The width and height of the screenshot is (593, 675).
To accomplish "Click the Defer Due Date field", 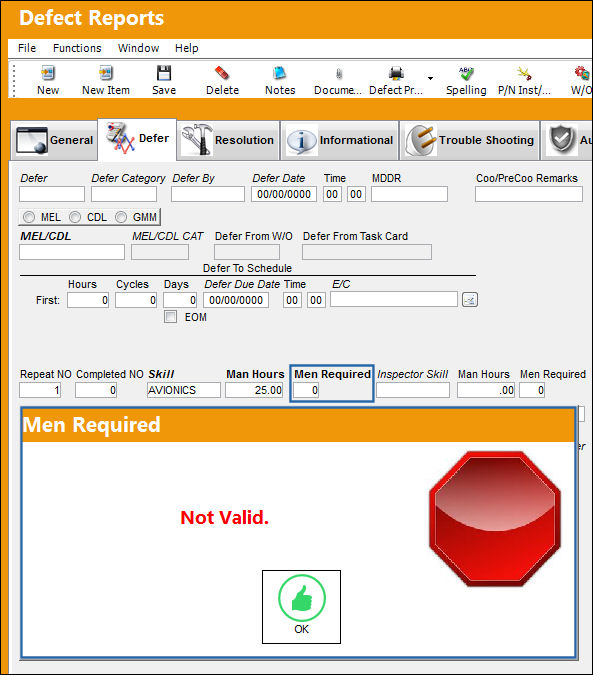I will pyautogui.click(x=236, y=300).
